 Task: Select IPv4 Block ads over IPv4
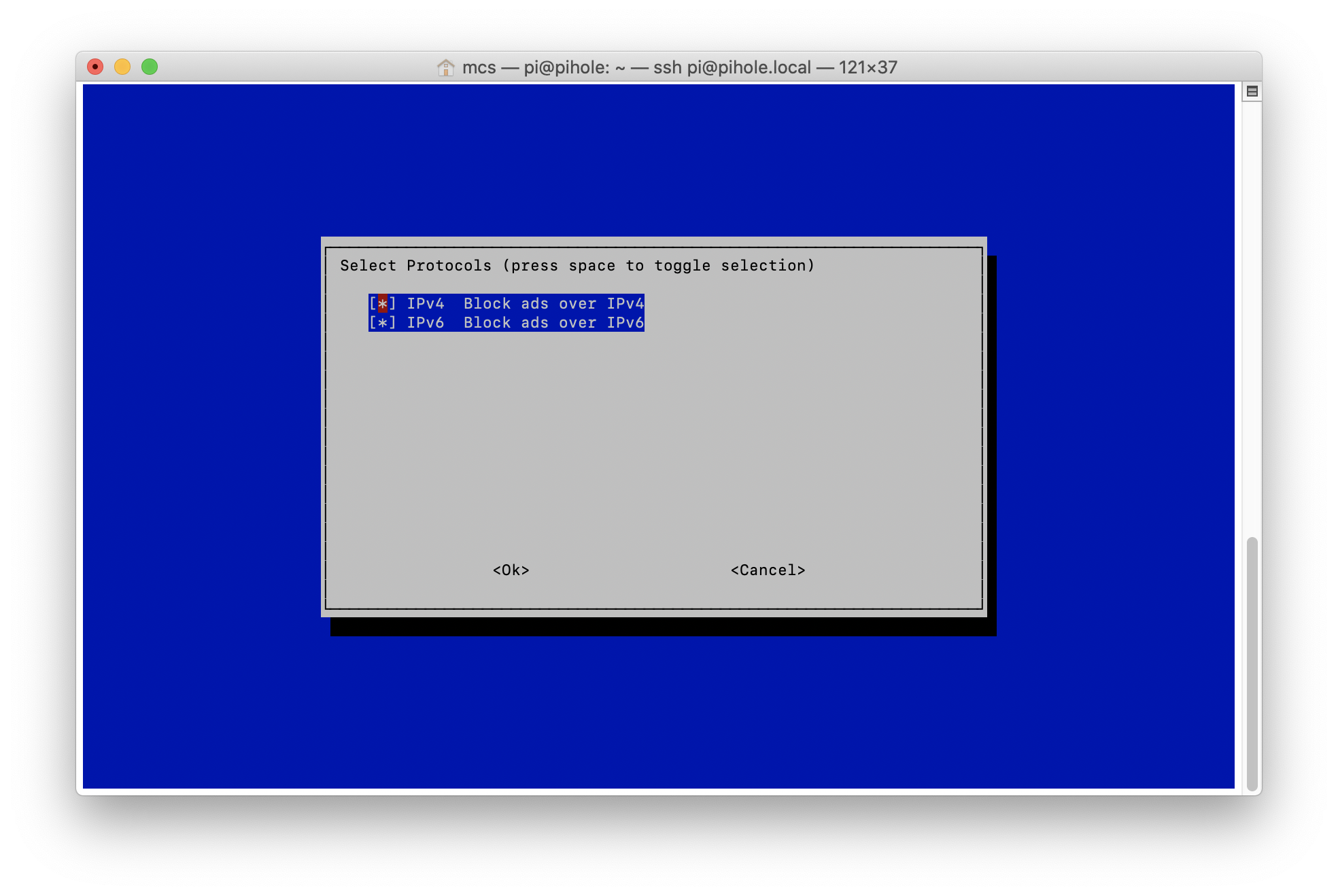[x=504, y=303]
